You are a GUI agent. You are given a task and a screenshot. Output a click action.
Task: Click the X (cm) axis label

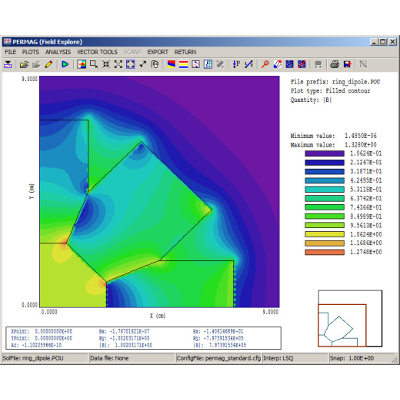pyautogui.click(x=157, y=315)
